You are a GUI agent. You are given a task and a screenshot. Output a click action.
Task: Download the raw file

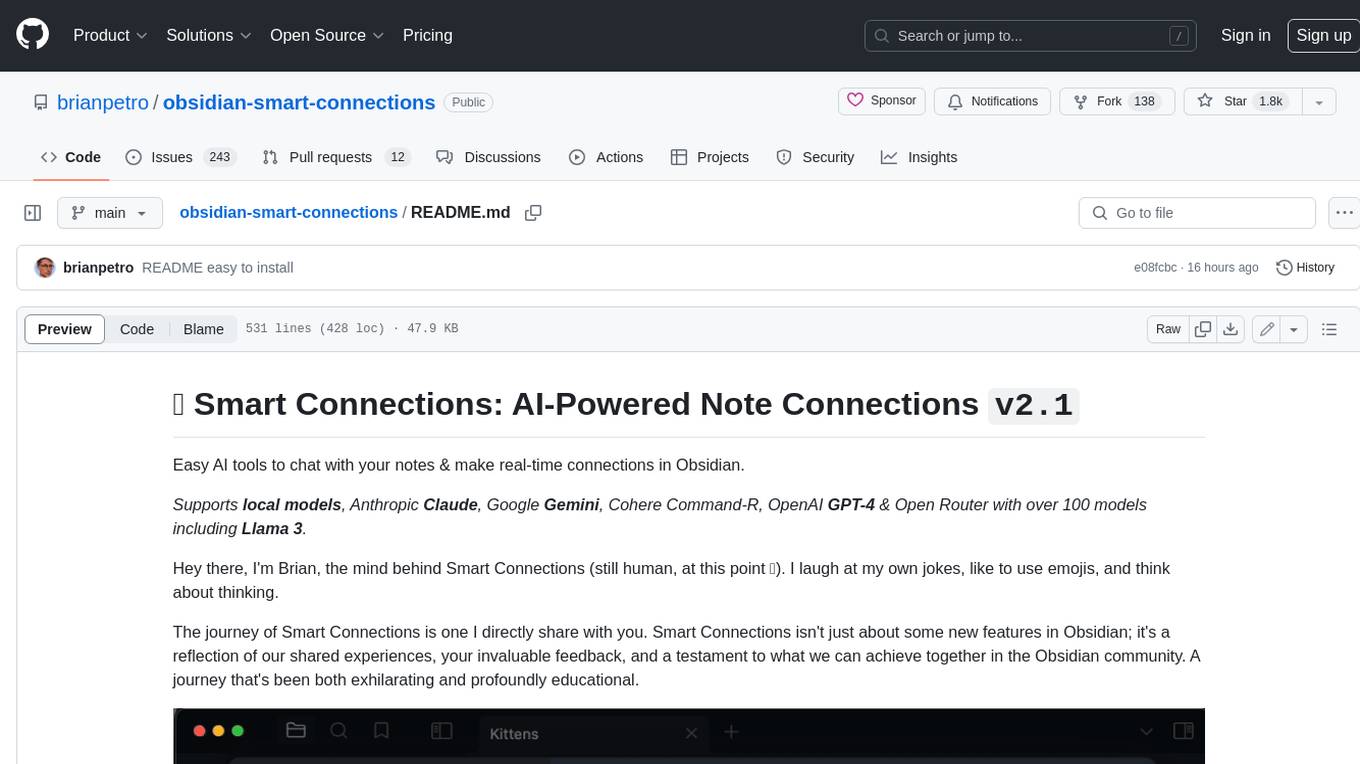[1231, 329]
